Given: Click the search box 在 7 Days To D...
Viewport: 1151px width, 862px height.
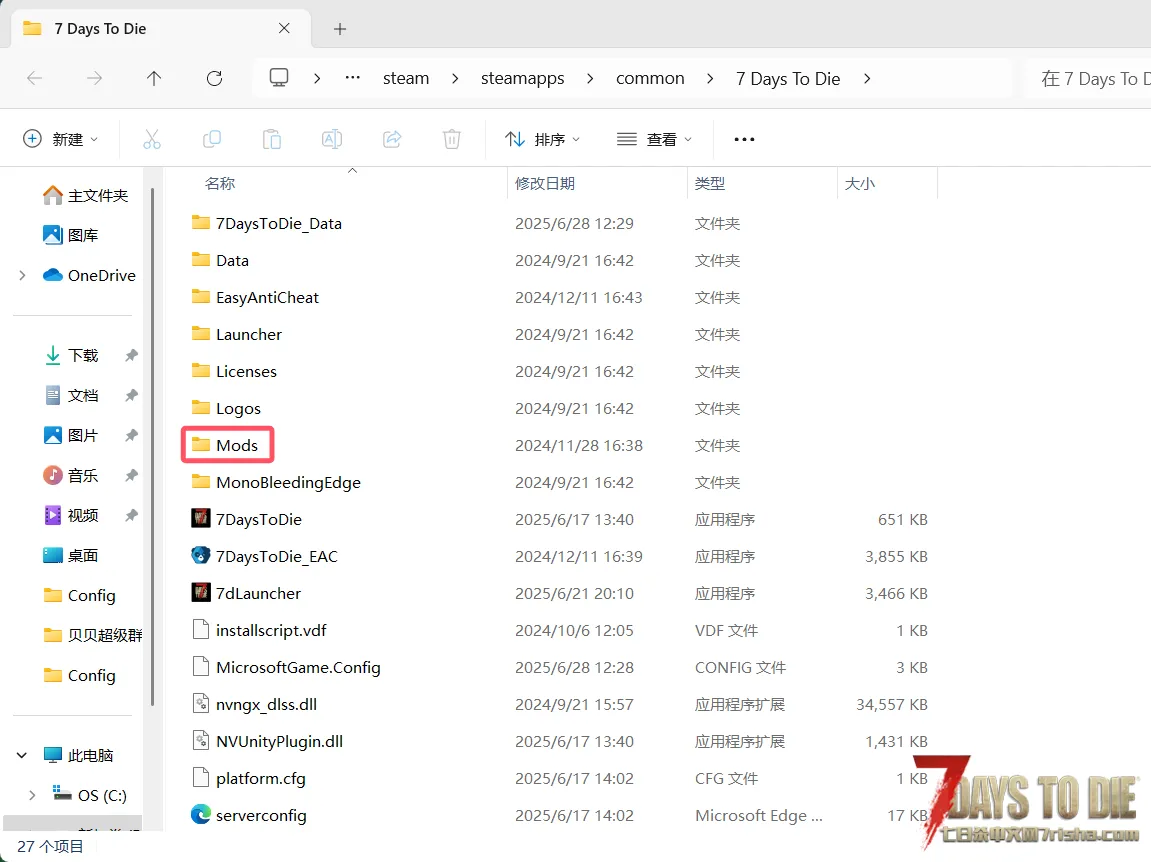Looking at the screenshot, I should (x=1088, y=78).
